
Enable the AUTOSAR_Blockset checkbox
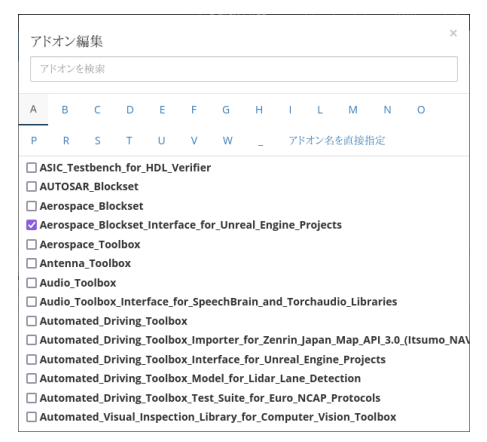point(31,186)
